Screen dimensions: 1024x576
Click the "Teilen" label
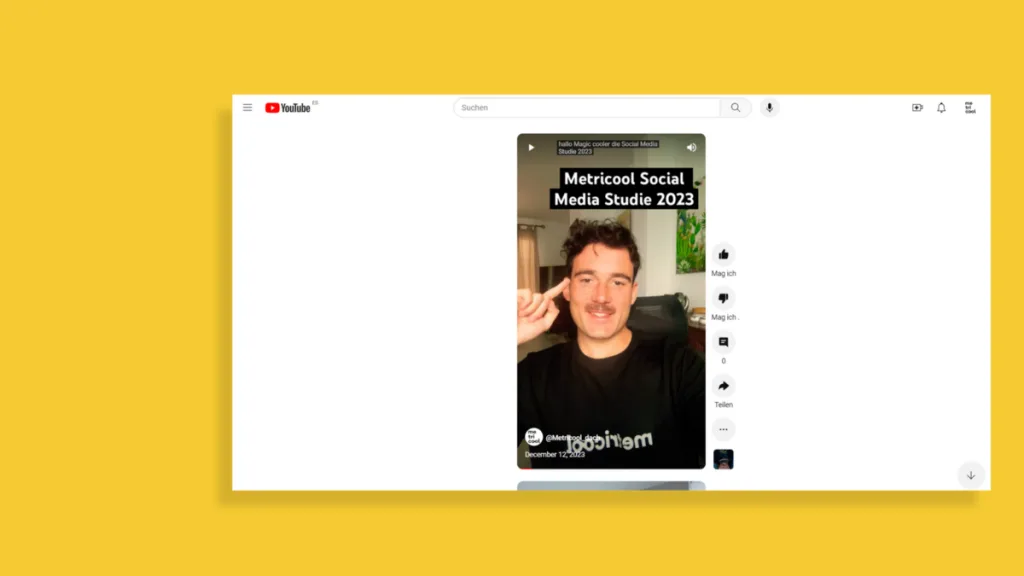(x=724, y=405)
